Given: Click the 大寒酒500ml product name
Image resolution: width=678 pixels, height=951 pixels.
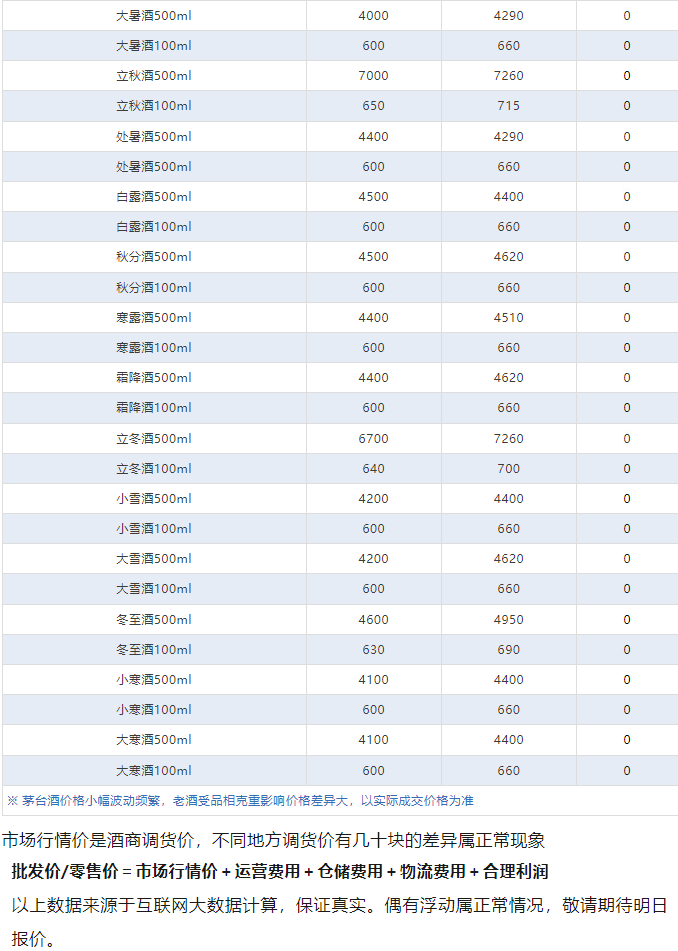Looking at the screenshot, I should coord(154,739).
